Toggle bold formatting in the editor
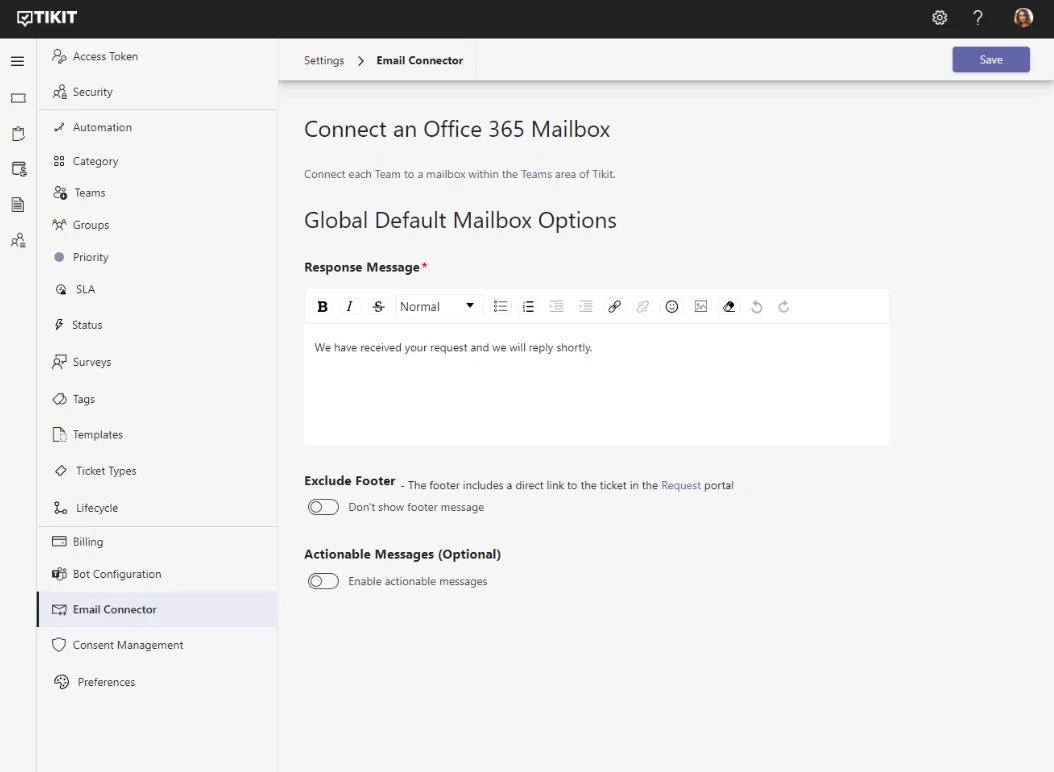The width and height of the screenshot is (1054, 772). [x=322, y=307]
